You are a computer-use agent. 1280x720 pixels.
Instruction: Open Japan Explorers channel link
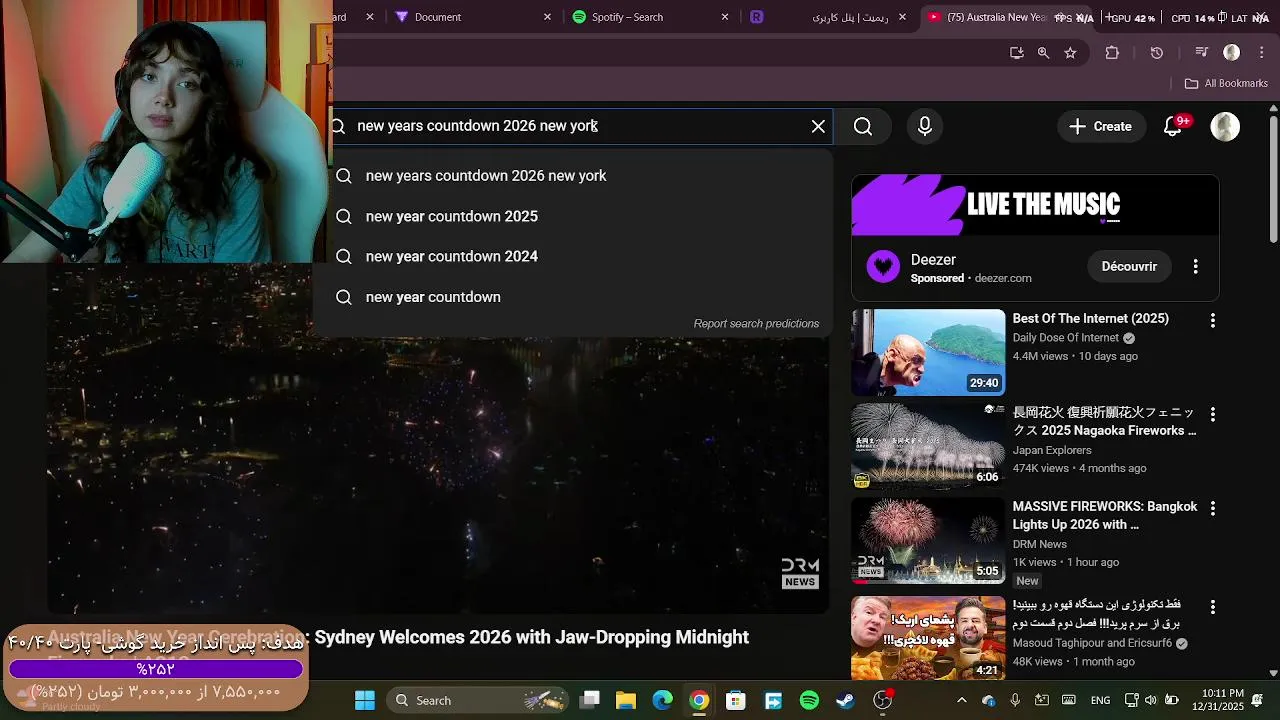[x=1052, y=450]
